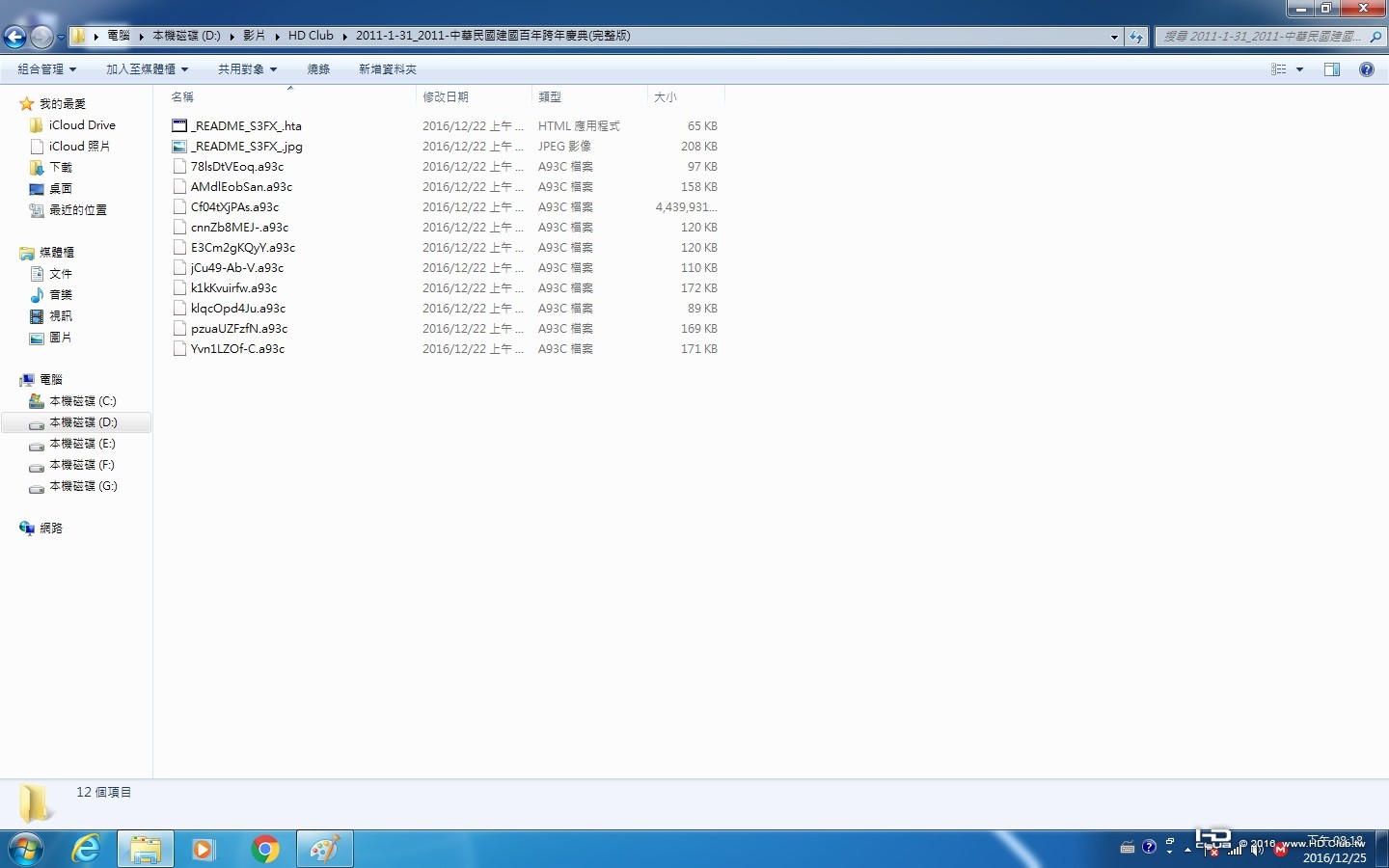Click the keyboard icon in the language bar
This screenshot has height=868, width=1389.
pos(1127,848)
